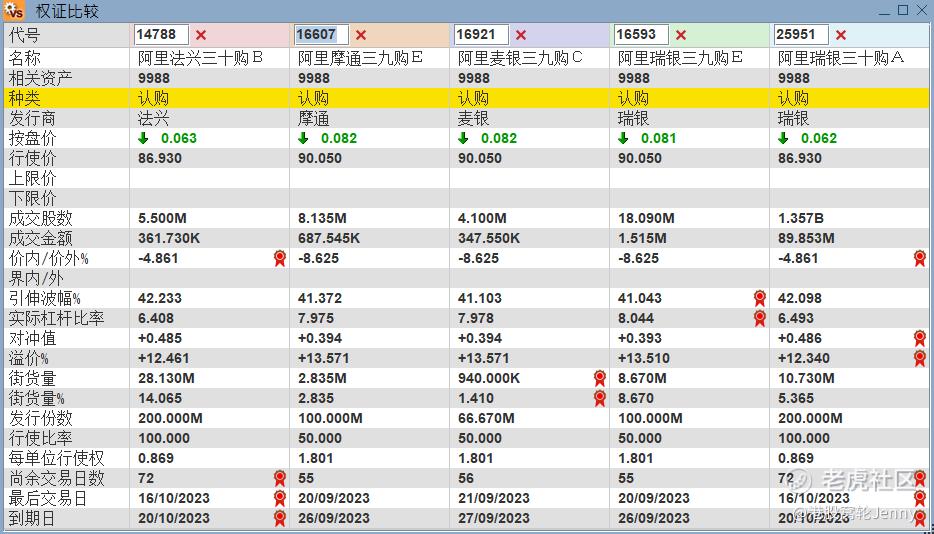The width and height of the screenshot is (934, 534).
Task: Click the bid price 0.082 of 16921
Action: (499, 138)
